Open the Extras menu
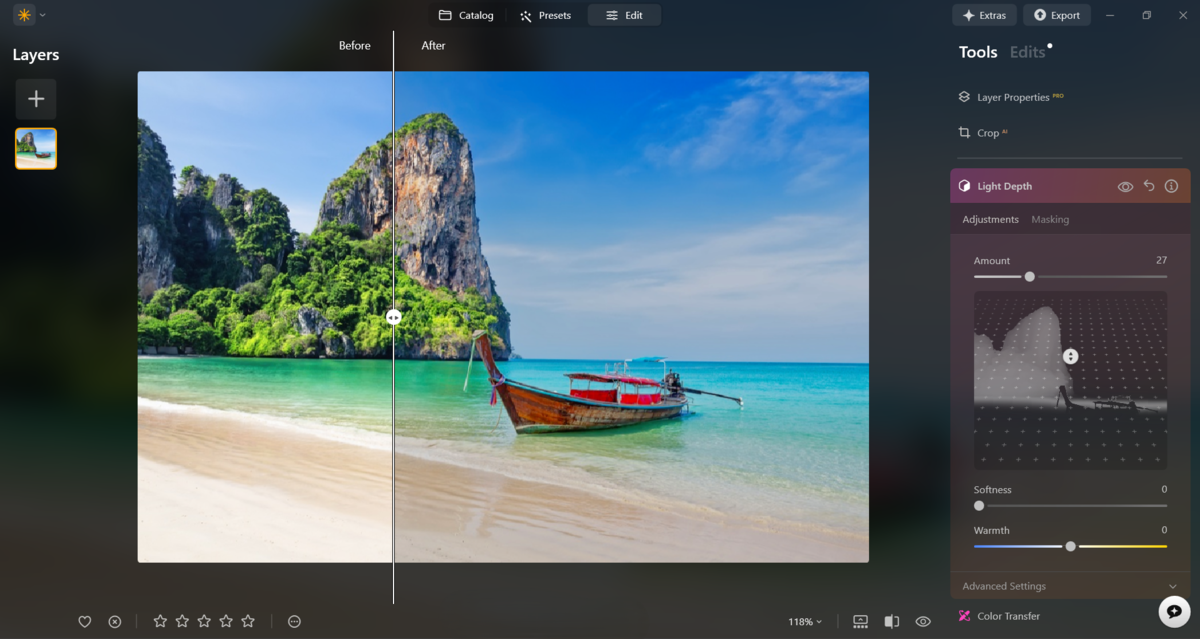Screen dimensions: 1200x639 pyautogui.click(x=984, y=15)
